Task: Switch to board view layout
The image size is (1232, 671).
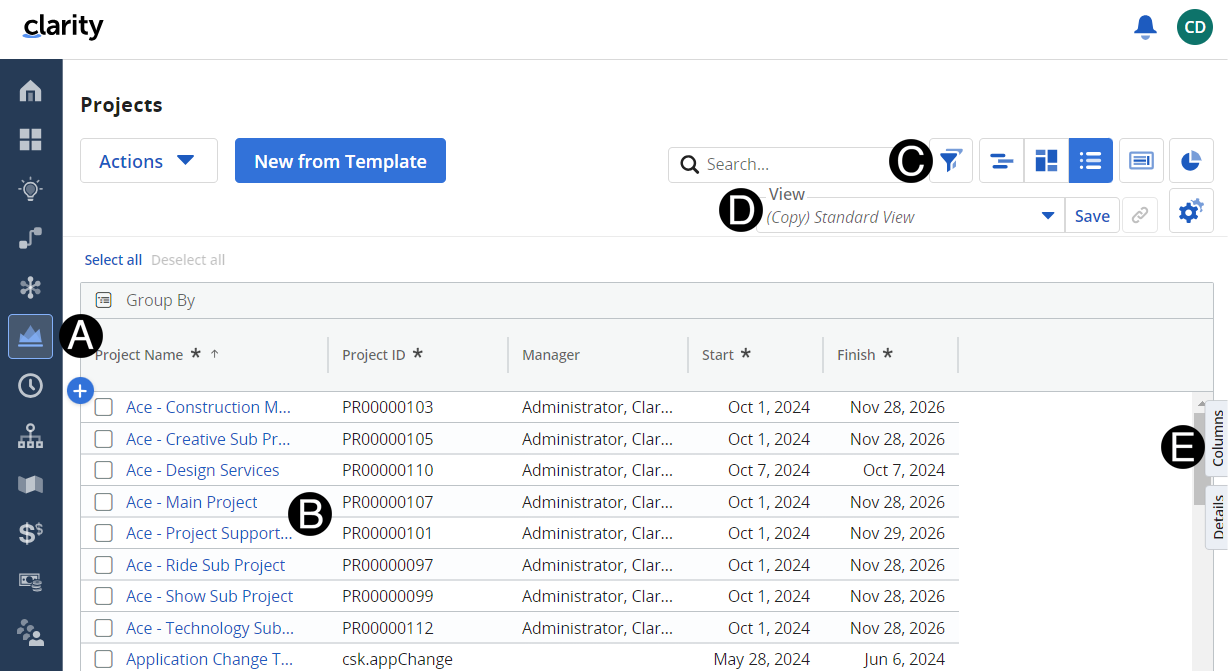Action: (1046, 161)
